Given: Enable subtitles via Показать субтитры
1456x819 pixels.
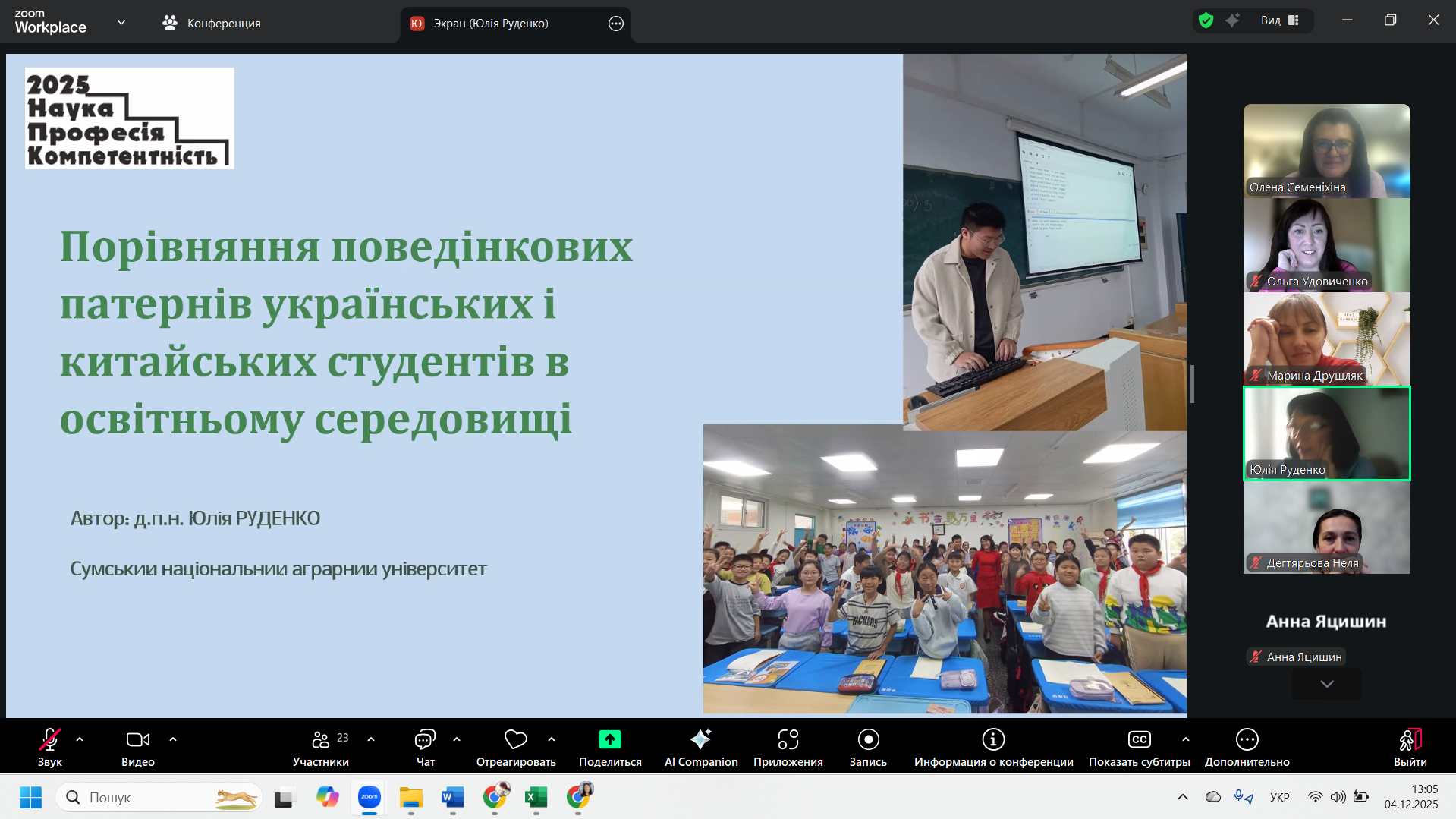Looking at the screenshot, I should 1139,746.
